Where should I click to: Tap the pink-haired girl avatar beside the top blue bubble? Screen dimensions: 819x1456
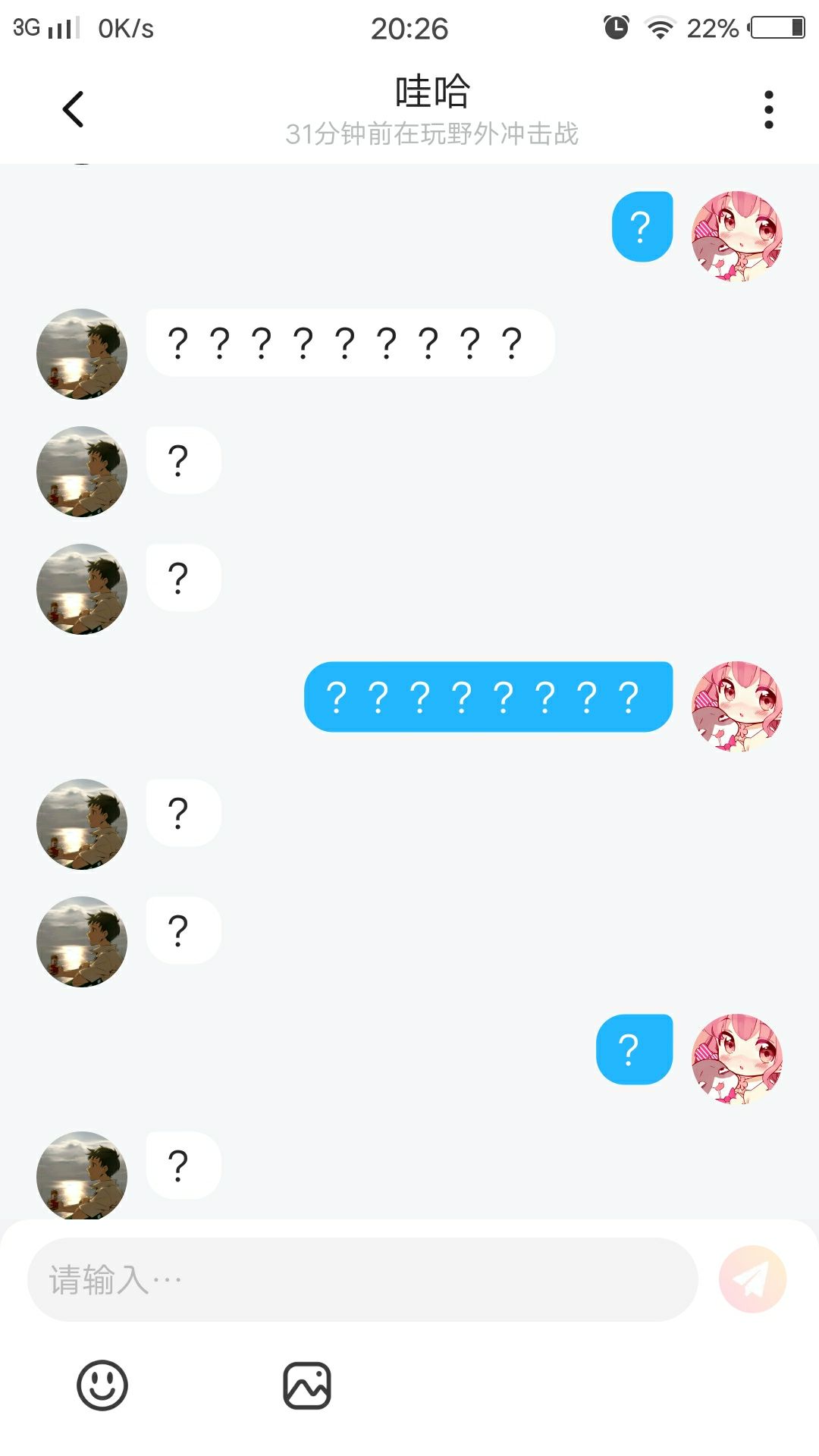tap(736, 236)
